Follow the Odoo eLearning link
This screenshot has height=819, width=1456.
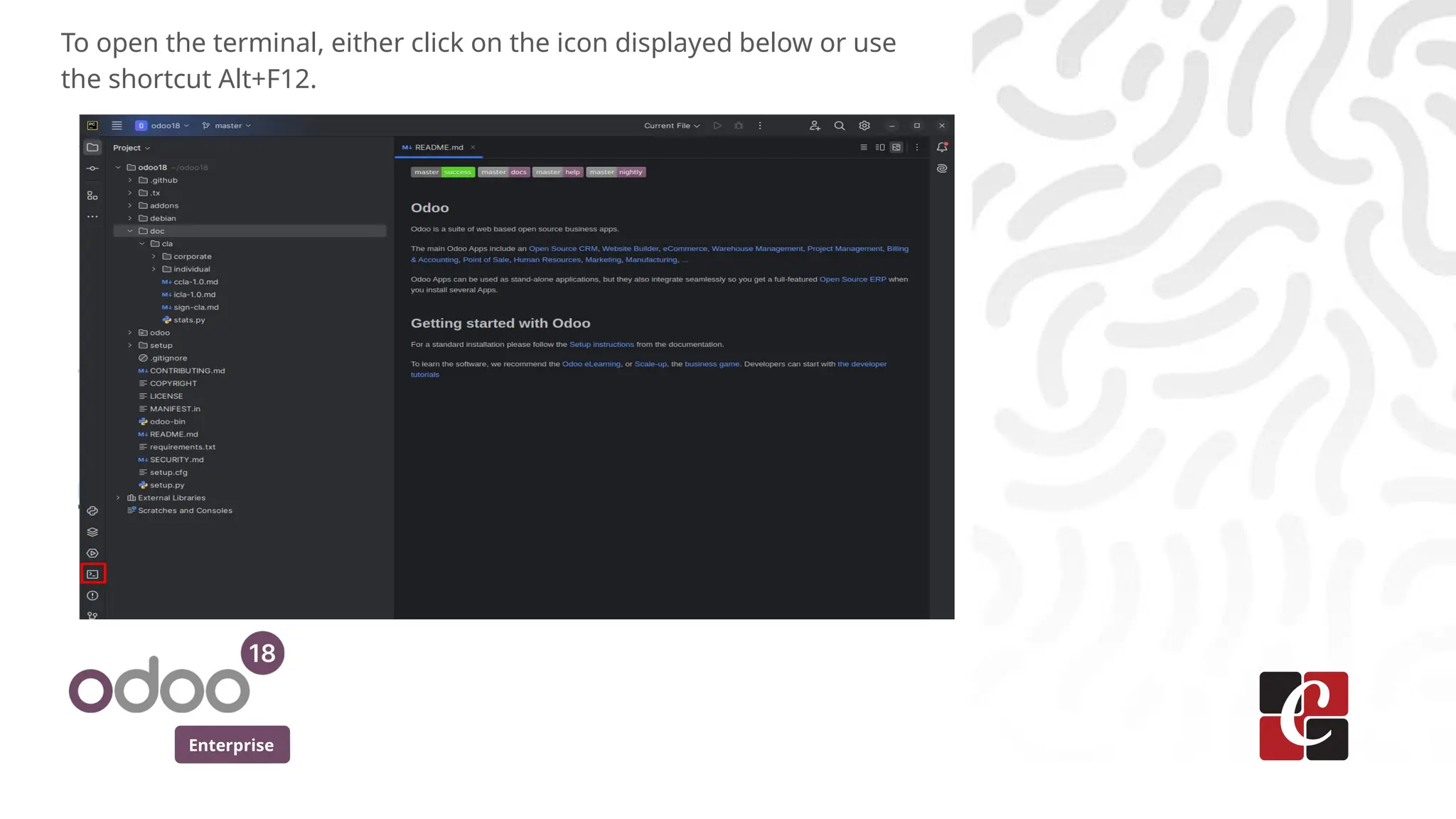click(x=591, y=364)
